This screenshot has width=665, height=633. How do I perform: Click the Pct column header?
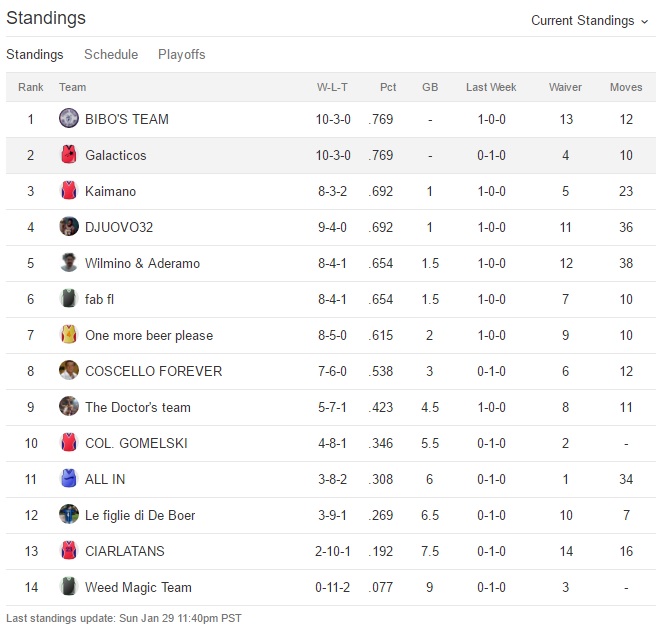[388, 87]
